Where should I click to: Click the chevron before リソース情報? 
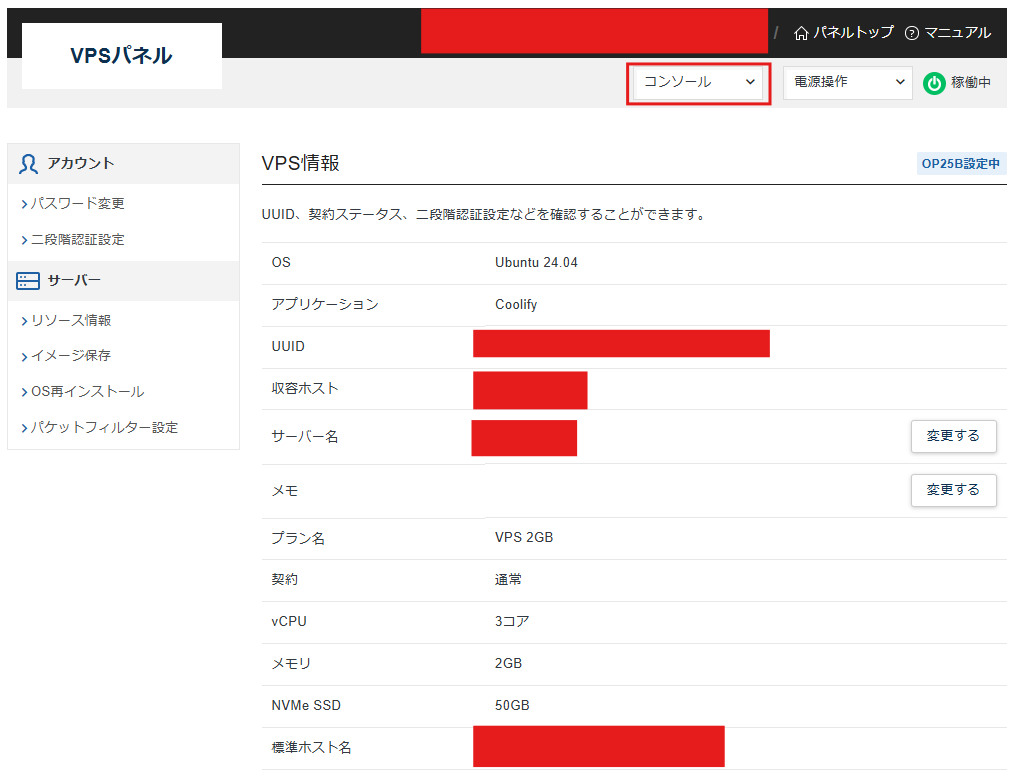(x=24, y=321)
